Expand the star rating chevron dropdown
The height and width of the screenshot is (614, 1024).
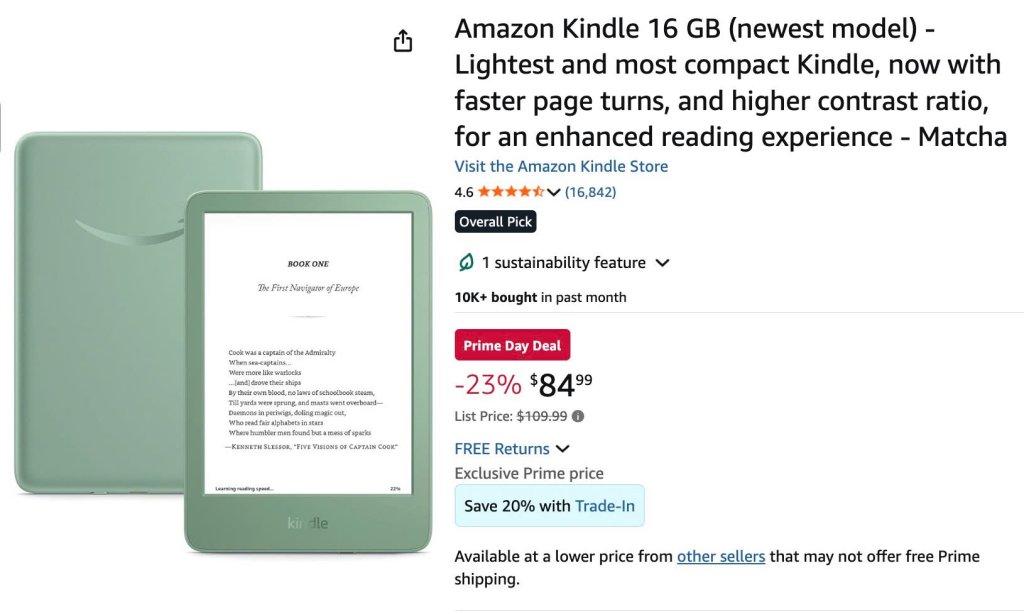pyautogui.click(x=554, y=192)
